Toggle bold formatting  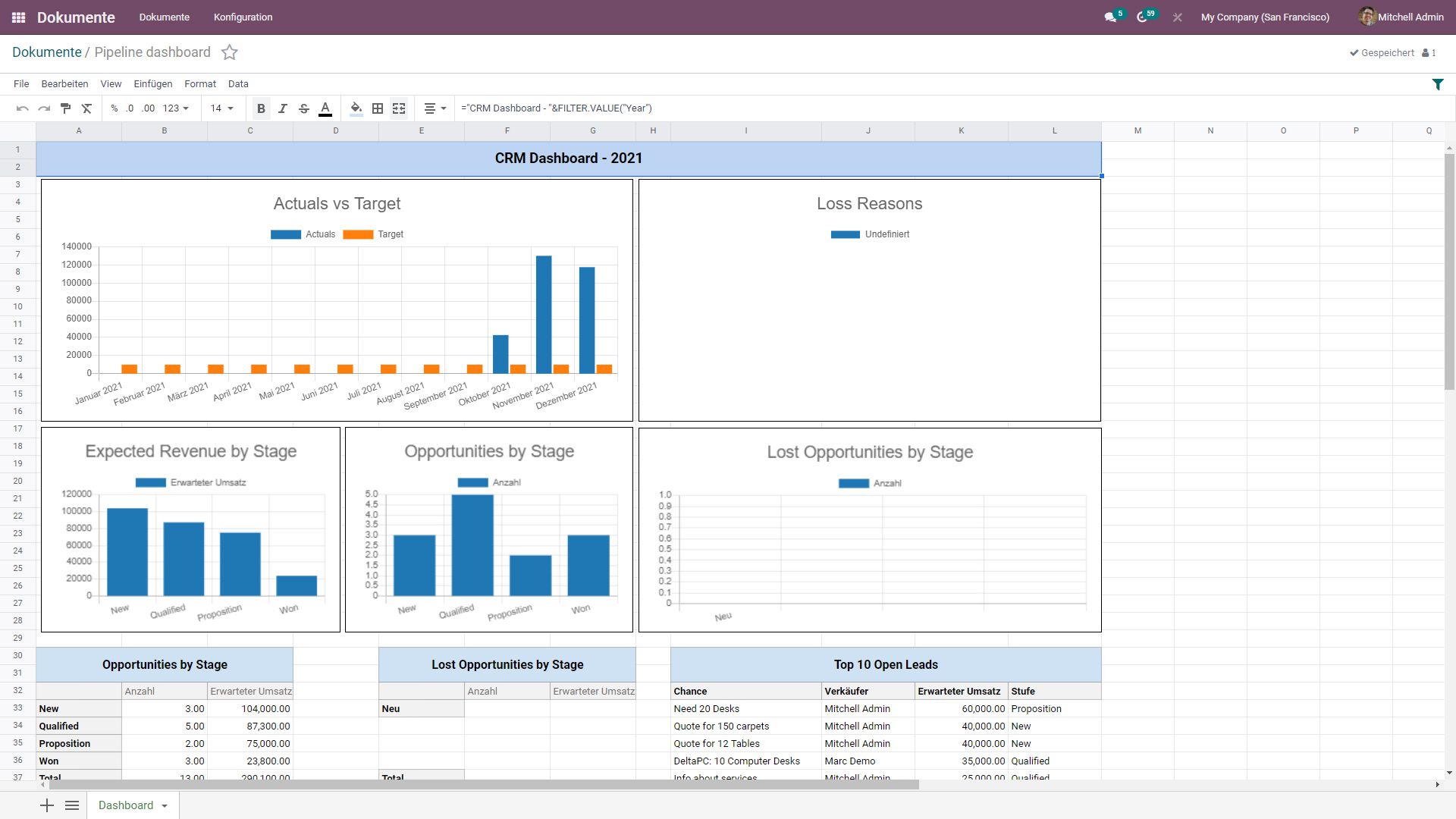coord(261,108)
